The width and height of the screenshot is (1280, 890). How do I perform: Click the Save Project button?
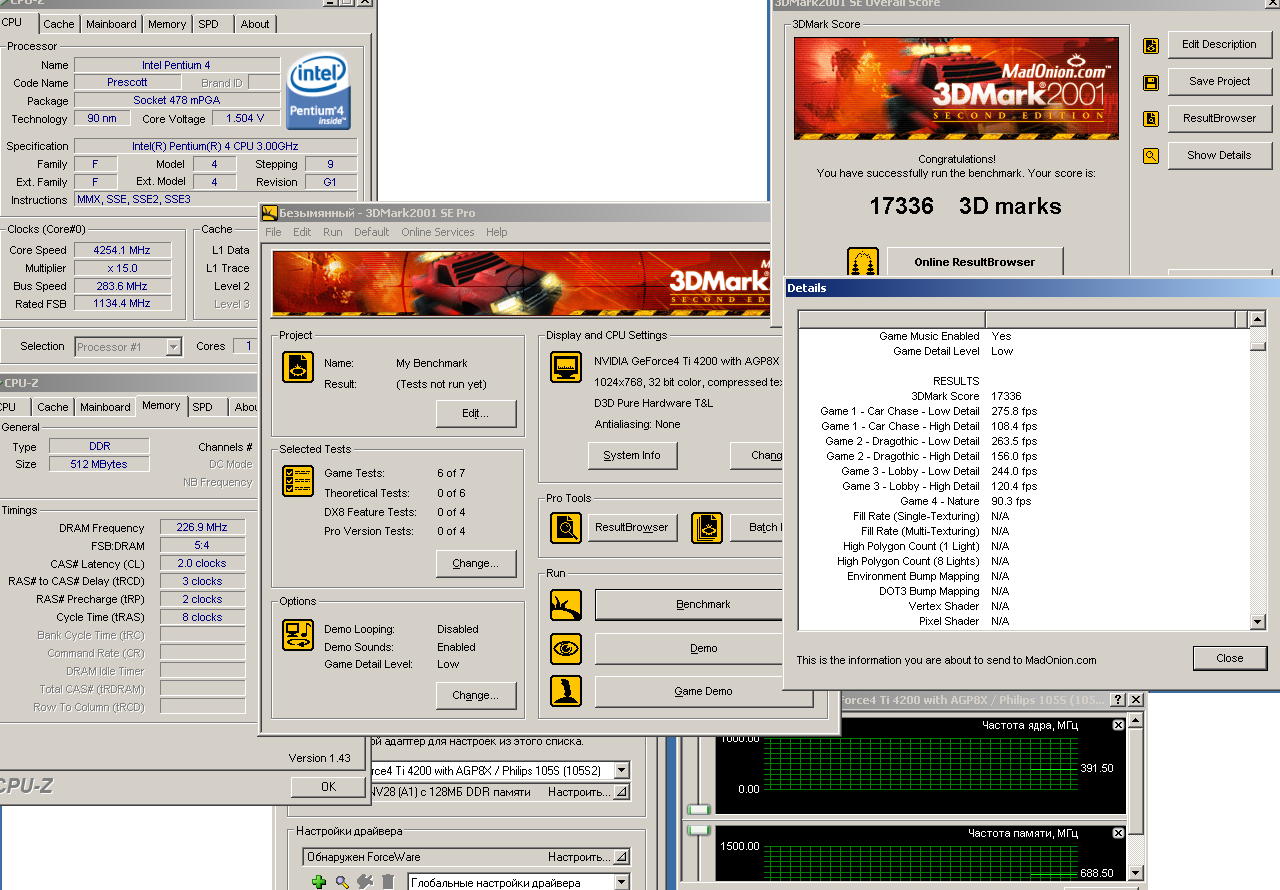click(1219, 82)
